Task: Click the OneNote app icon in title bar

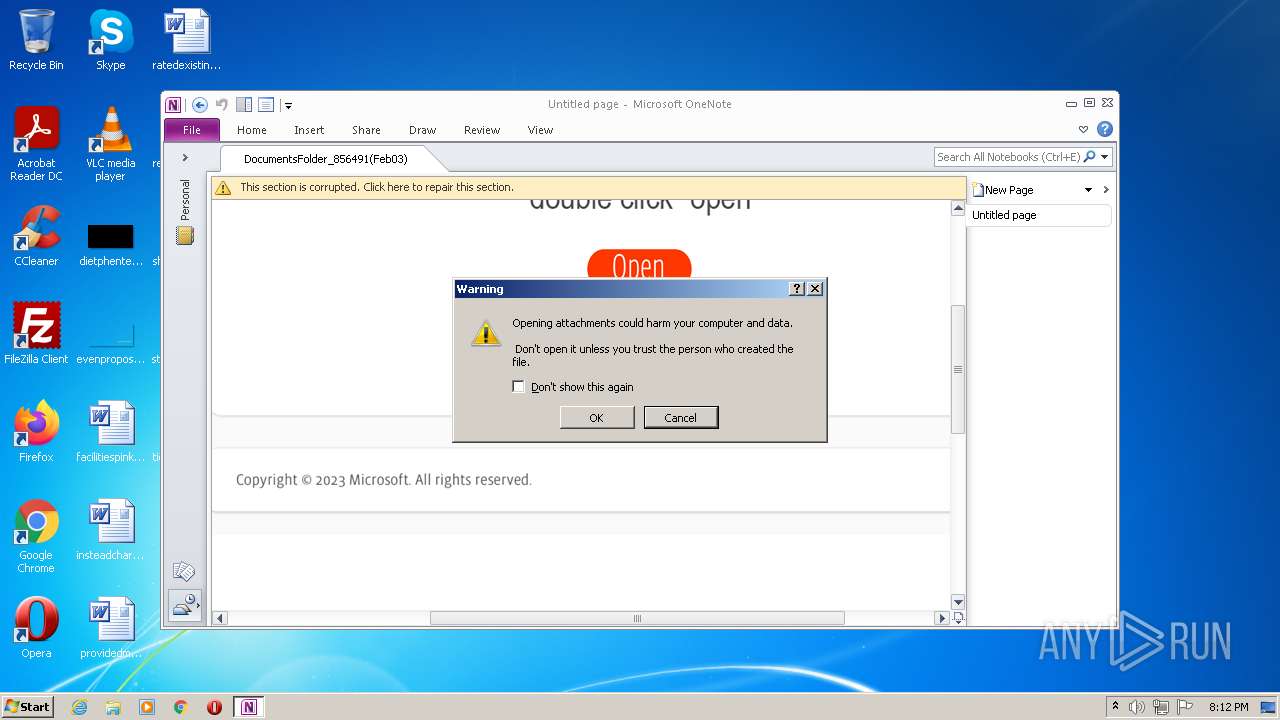Action: [x=174, y=105]
